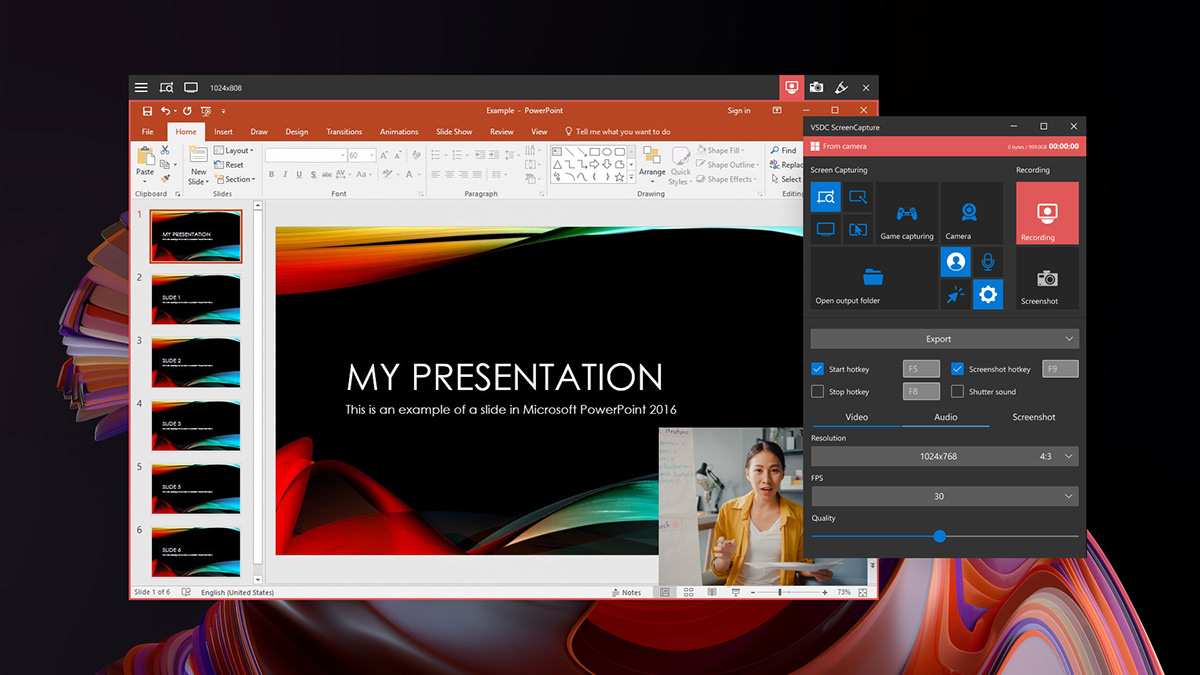The height and width of the screenshot is (675, 1200).
Task: Open VSDC settings via the gear icon
Action: tap(988, 293)
